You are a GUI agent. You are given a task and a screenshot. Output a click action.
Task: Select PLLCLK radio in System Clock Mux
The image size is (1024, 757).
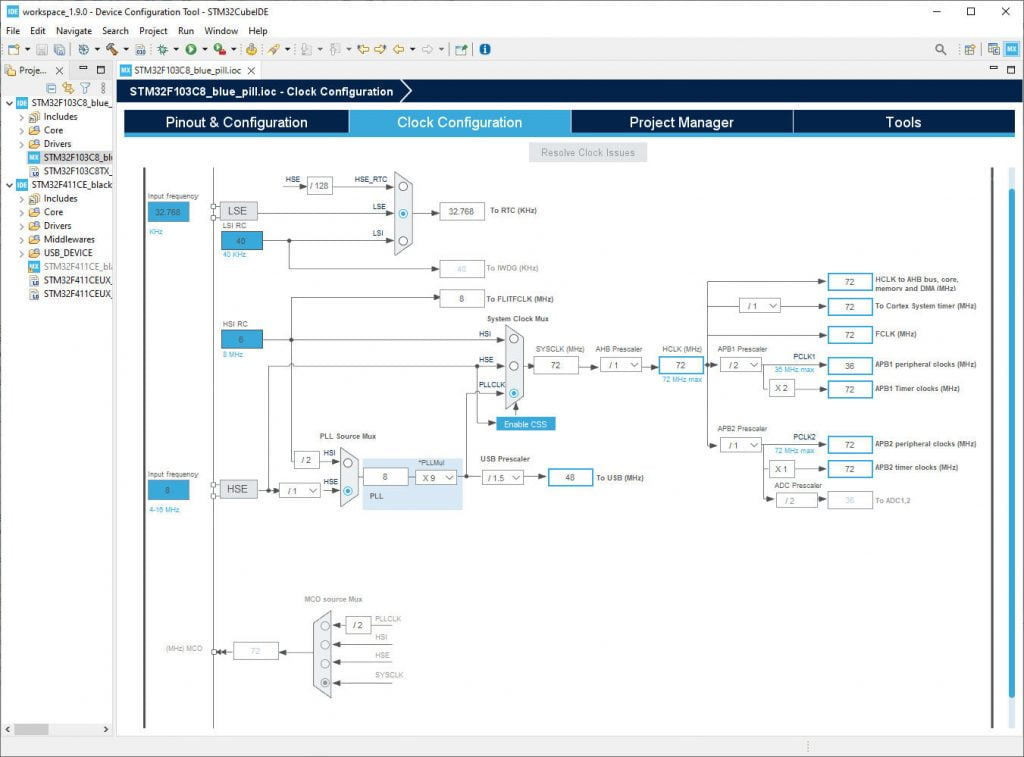(x=514, y=393)
